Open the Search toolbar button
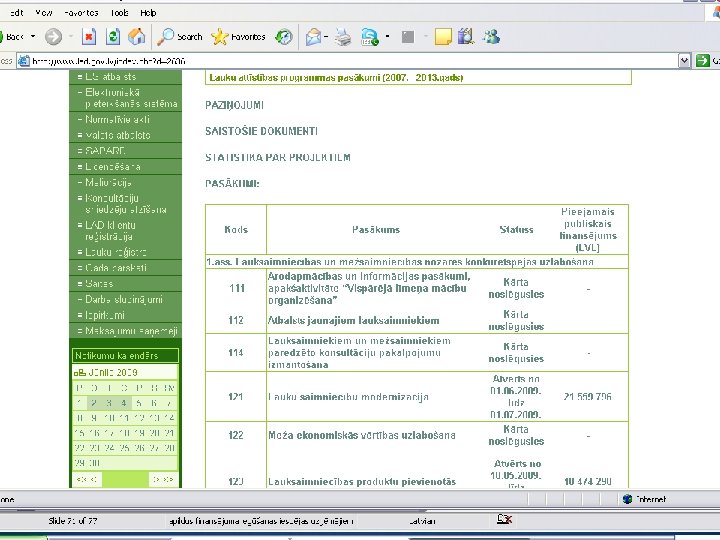The height and width of the screenshot is (540, 720). [179, 37]
